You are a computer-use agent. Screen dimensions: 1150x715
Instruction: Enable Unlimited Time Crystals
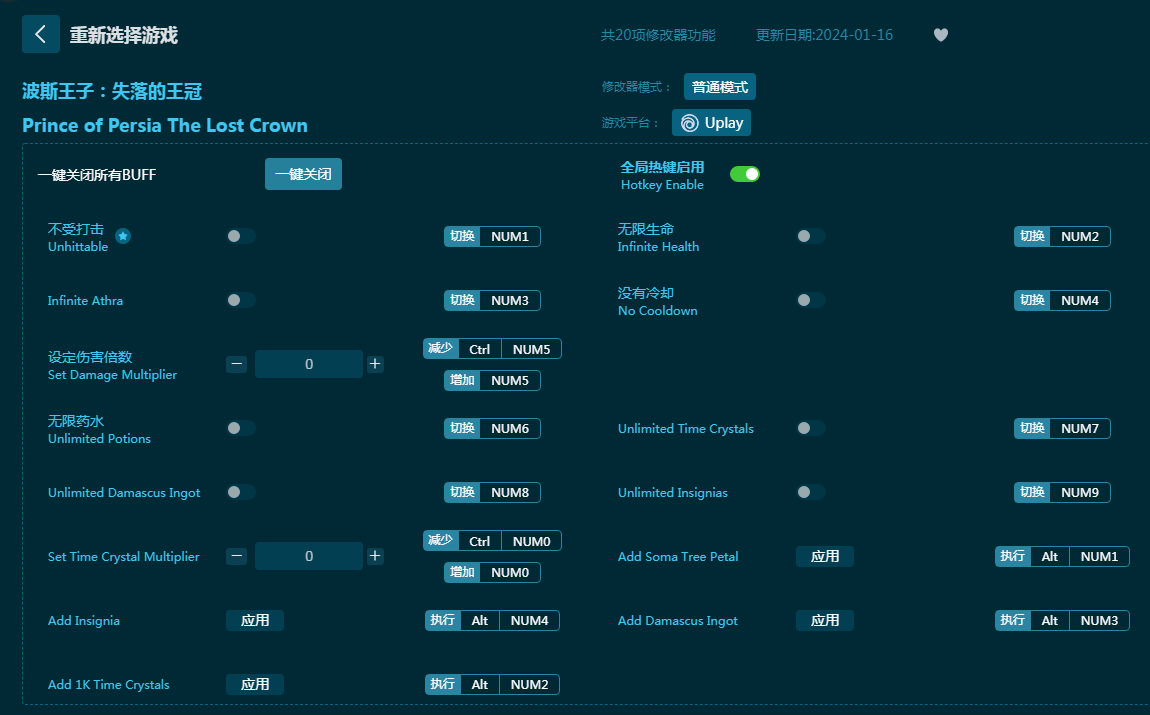810,428
